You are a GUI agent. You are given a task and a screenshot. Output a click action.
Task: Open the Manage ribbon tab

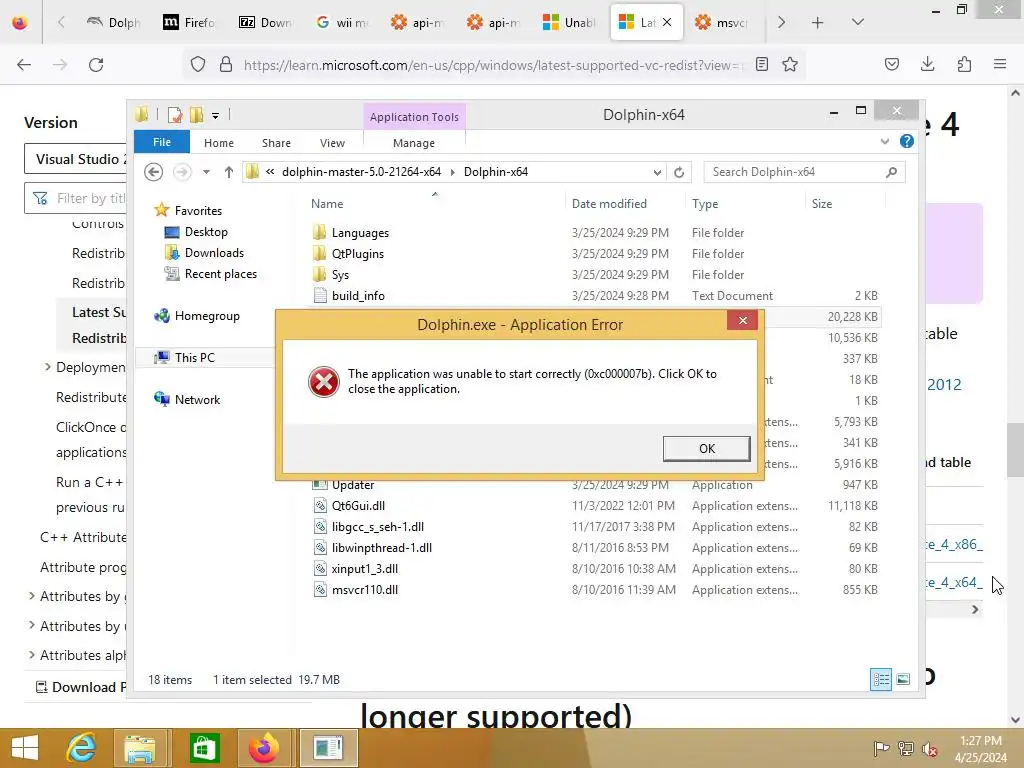414,143
